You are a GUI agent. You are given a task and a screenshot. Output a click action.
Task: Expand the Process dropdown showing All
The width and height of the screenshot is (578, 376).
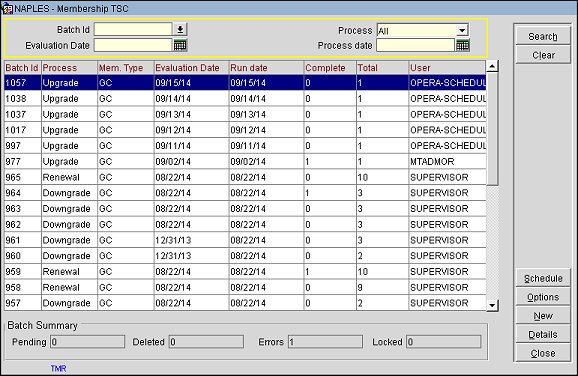462,30
